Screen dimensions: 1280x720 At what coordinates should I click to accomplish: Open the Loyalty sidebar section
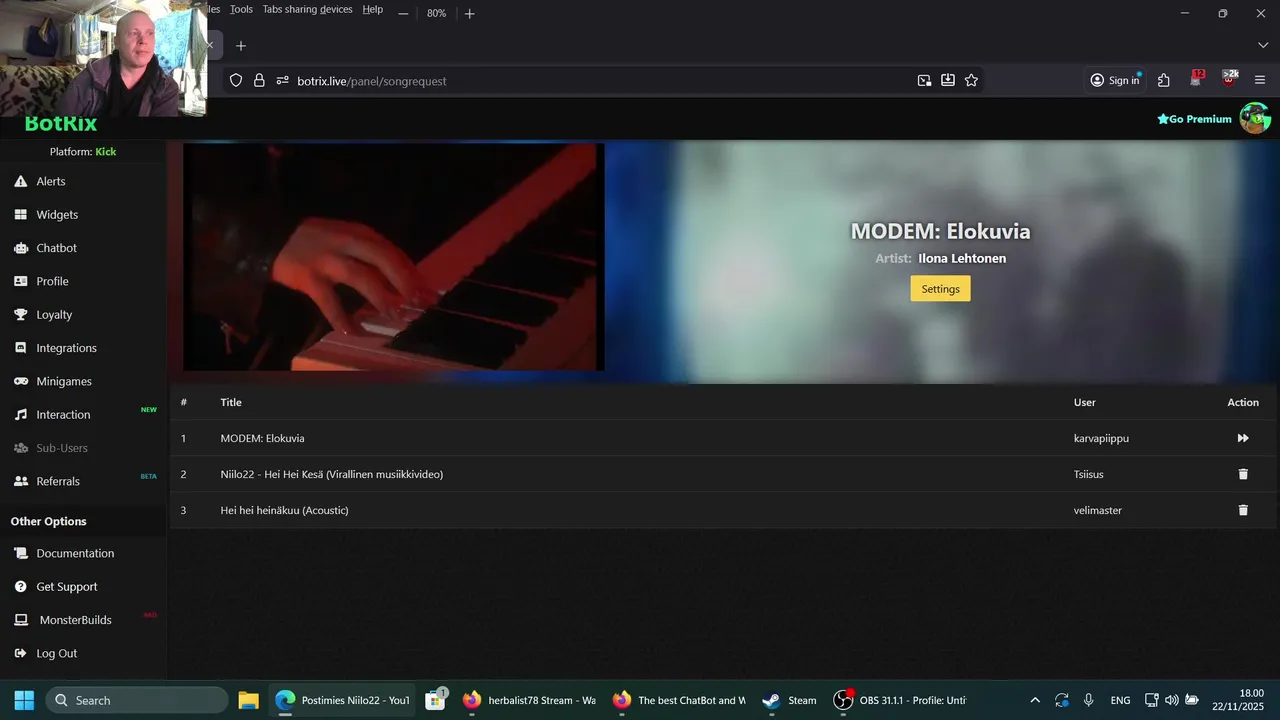click(54, 314)
